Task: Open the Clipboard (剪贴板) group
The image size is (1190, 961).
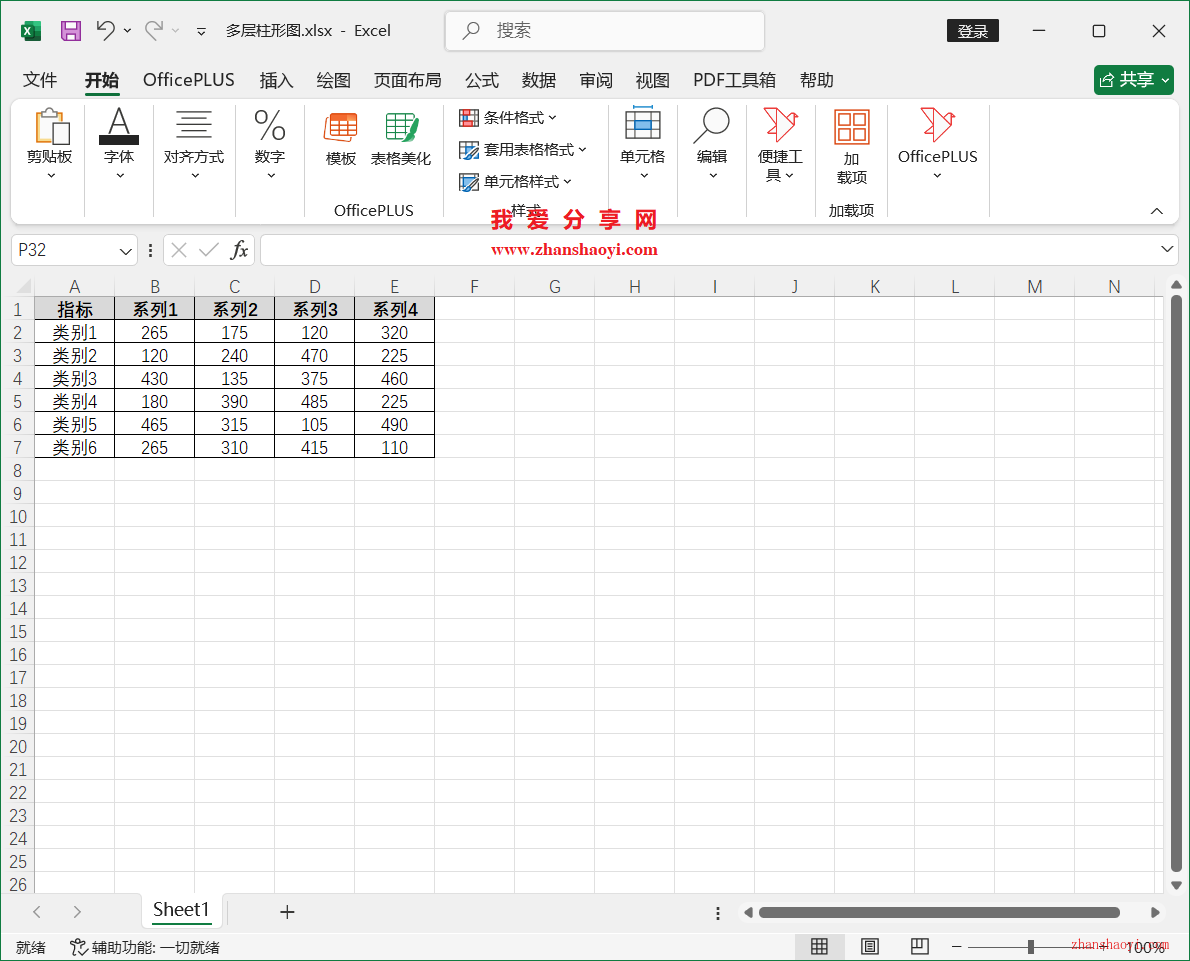Action: [50, 144]
